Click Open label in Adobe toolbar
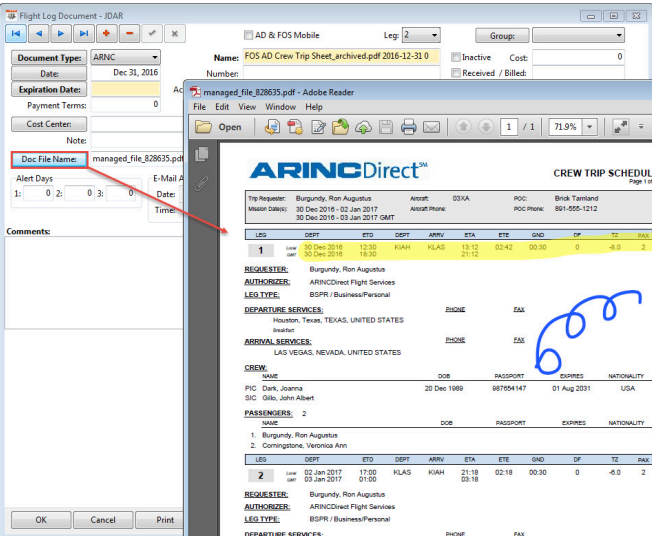The image size is (652, 536). pyautogui.click(x=230, y=127)
